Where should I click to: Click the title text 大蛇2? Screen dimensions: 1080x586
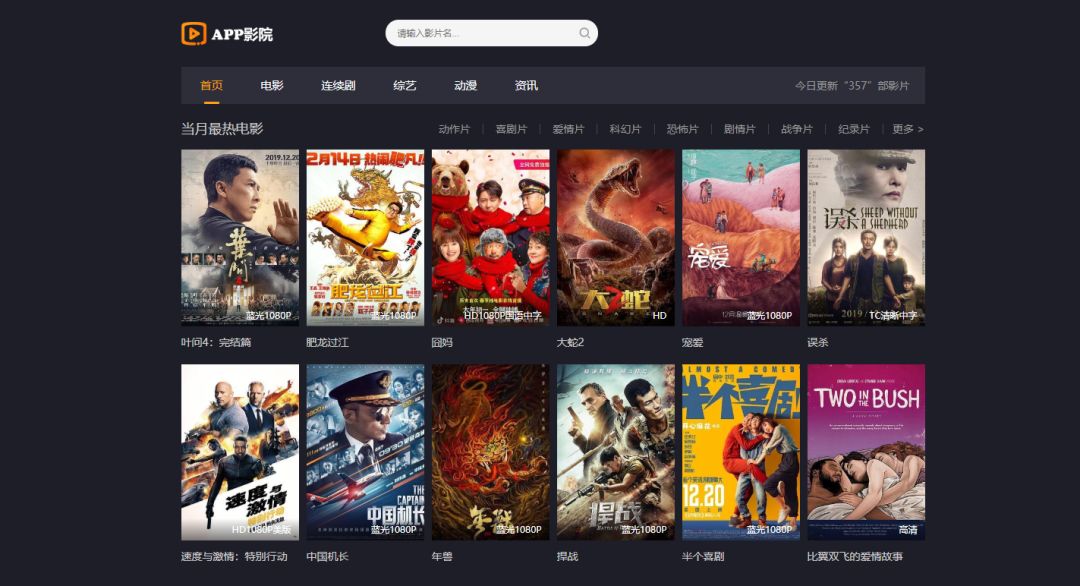[570, 342]
